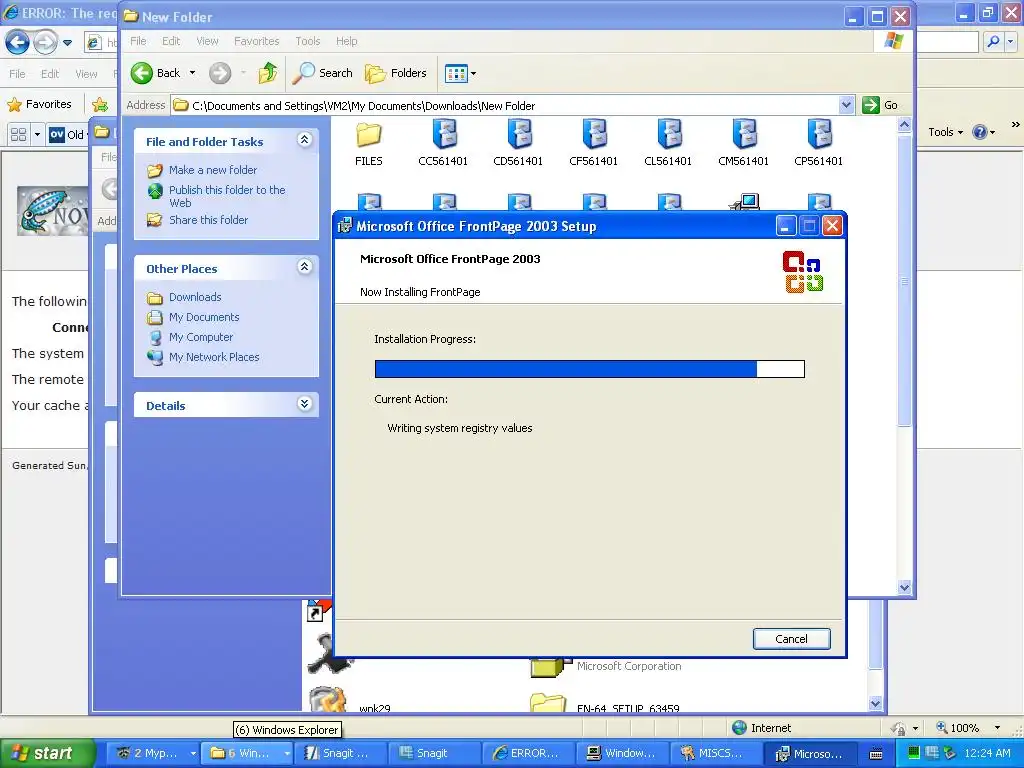Open File menu in New Folder window
This screenshot has height=768, width=1024.
click(138, 41)
